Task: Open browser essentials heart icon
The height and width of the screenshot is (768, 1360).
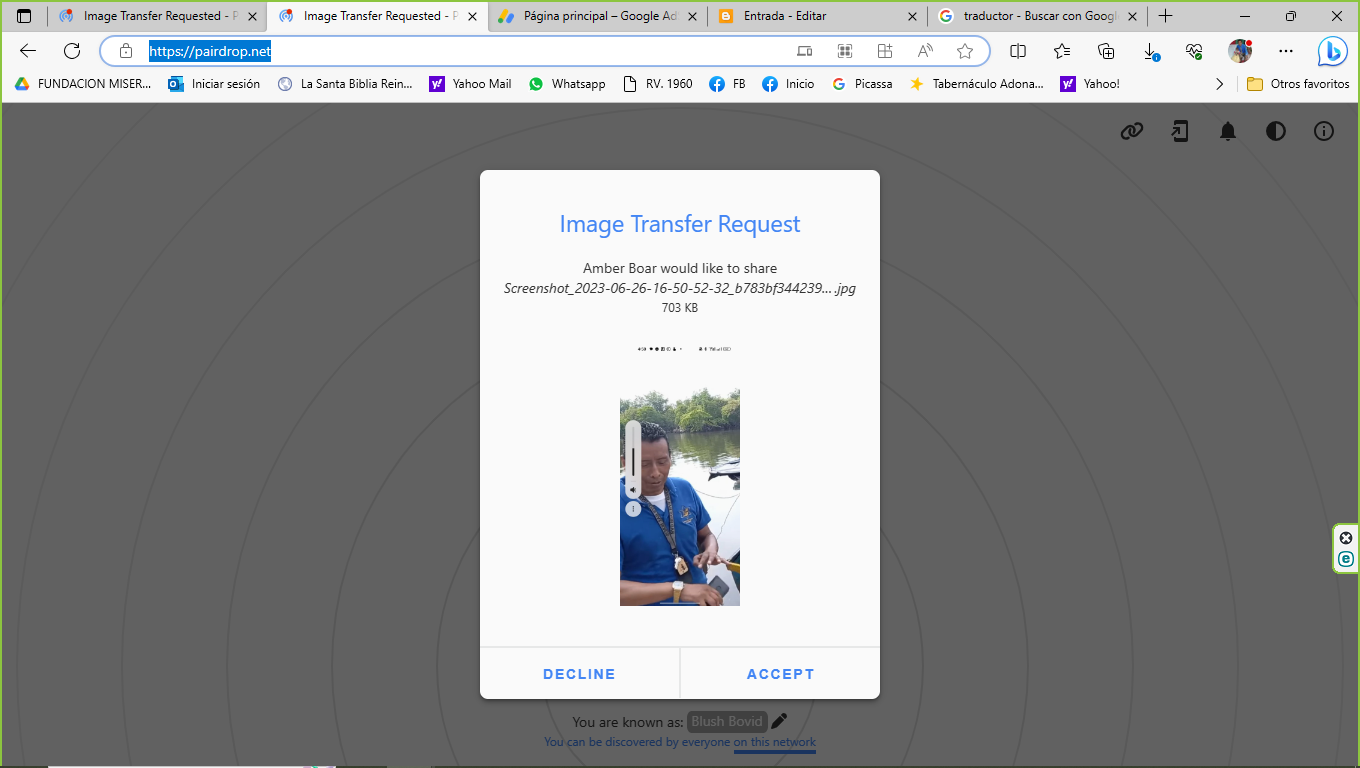Action: point(1194,51)
